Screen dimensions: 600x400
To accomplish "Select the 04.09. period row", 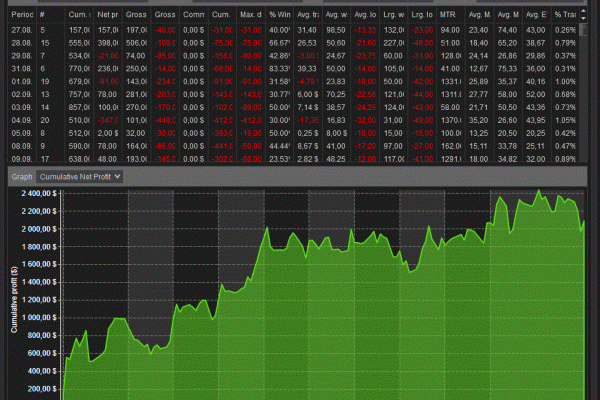I will pos(293,120).
